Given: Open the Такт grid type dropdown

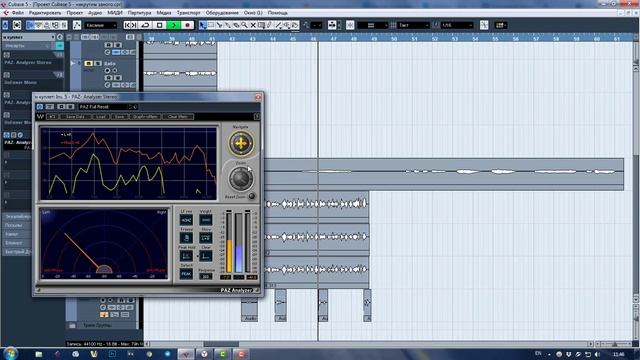Looking at the screenshot, I should pyautogui.click(x=413, y=25).
